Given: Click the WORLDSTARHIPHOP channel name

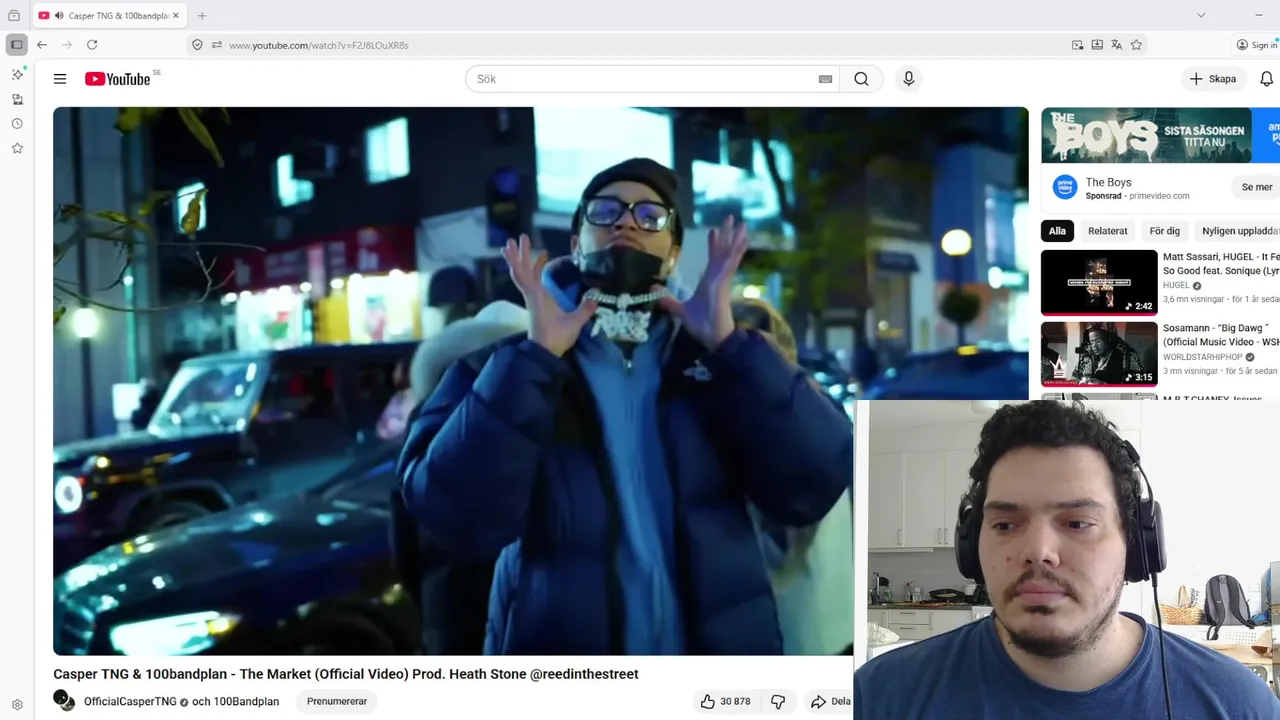Looking at the screenshot, I should coord(1202,357).
